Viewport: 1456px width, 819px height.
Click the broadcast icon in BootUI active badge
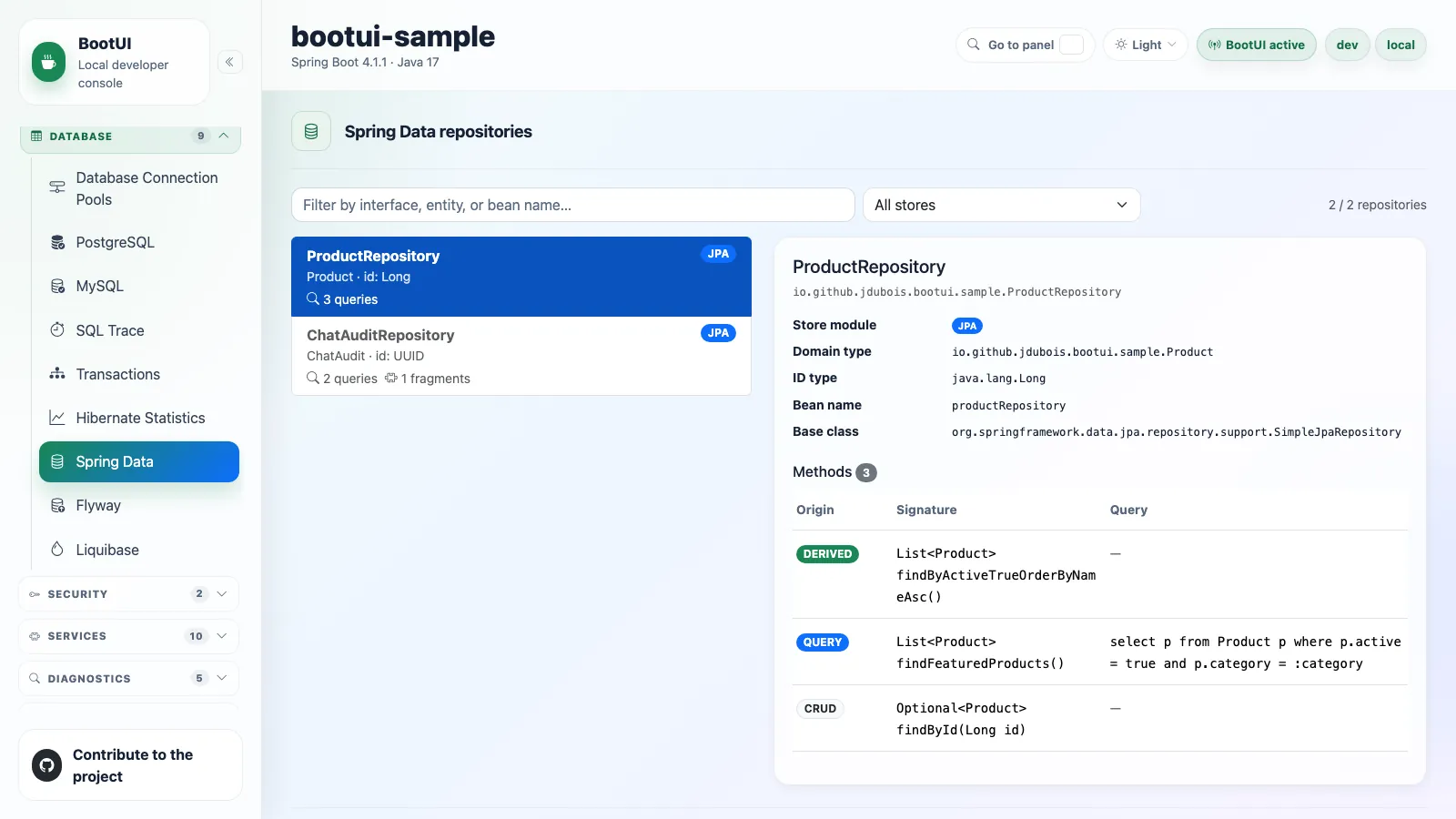(1214, 45)
